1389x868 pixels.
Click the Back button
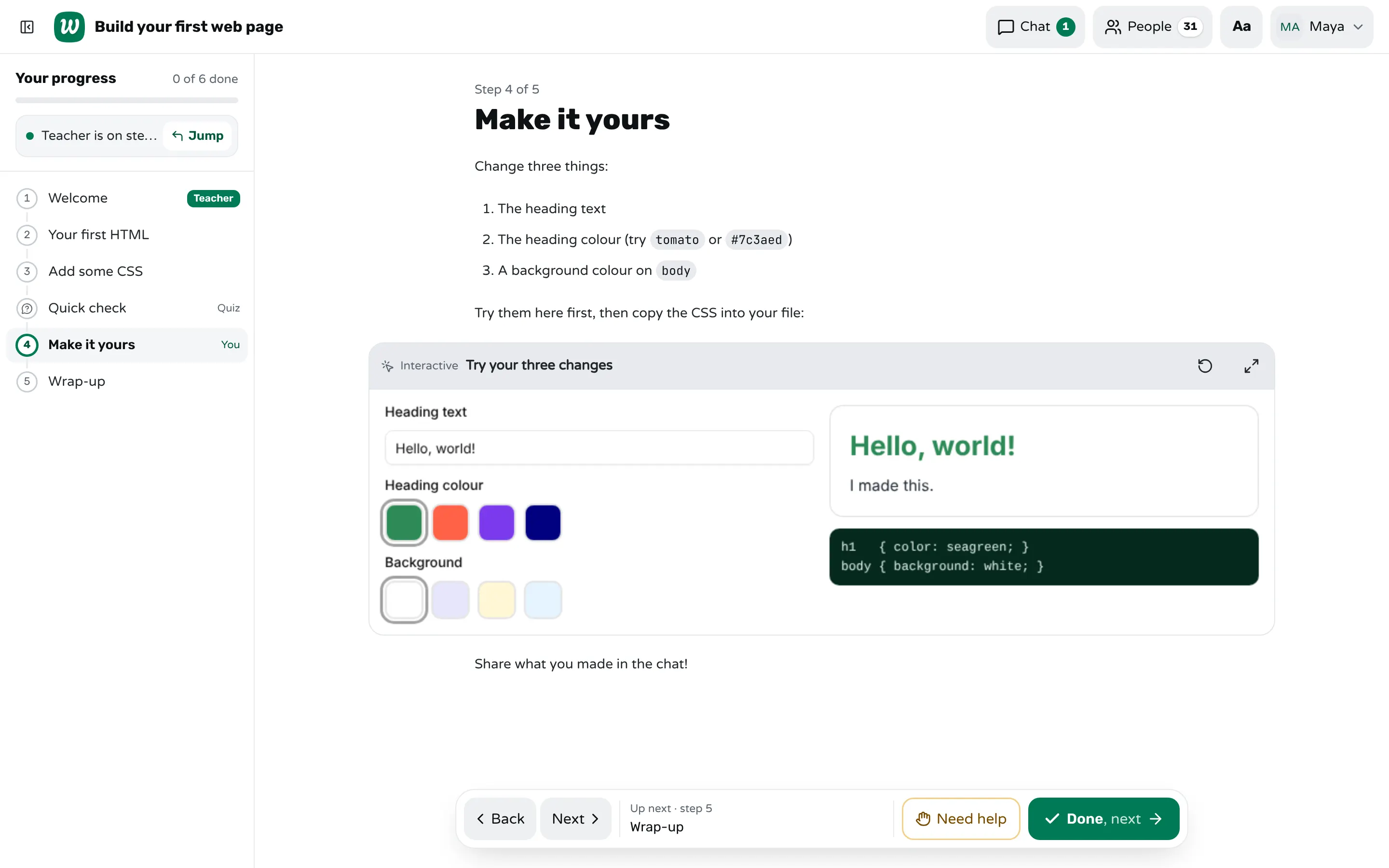point(500,819)
